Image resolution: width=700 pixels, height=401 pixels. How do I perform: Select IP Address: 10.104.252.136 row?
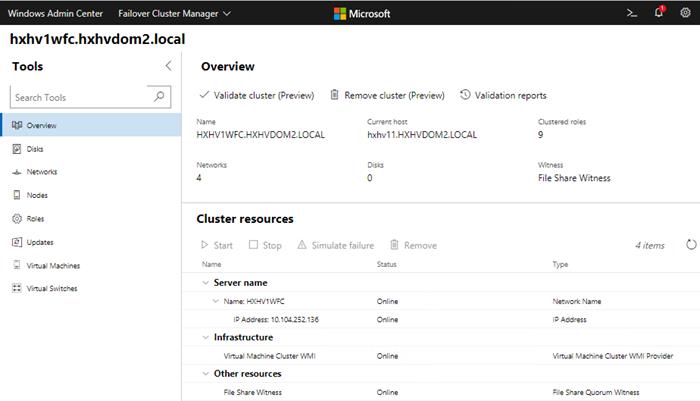pos(441,319)
